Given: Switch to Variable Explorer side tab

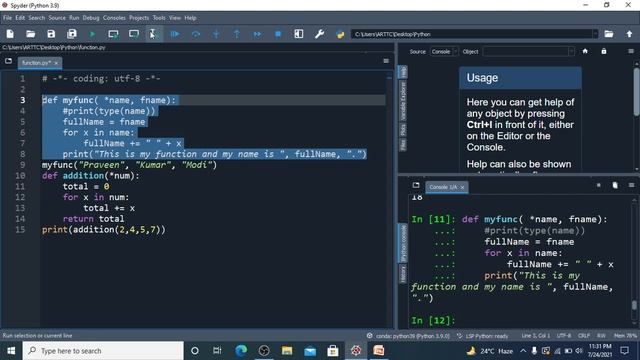Looking at the screenshot, I should click(x=403, y=101).
